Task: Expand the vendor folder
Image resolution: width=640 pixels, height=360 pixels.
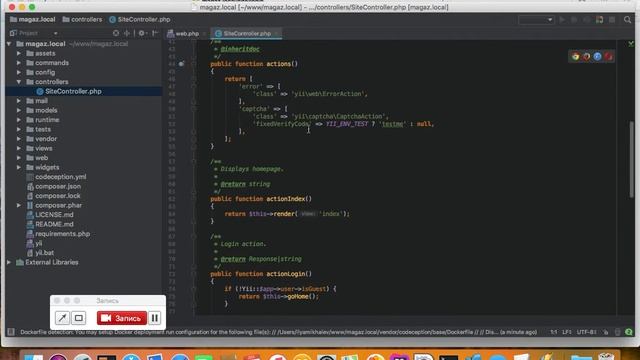Action: (x=19, y=139)
